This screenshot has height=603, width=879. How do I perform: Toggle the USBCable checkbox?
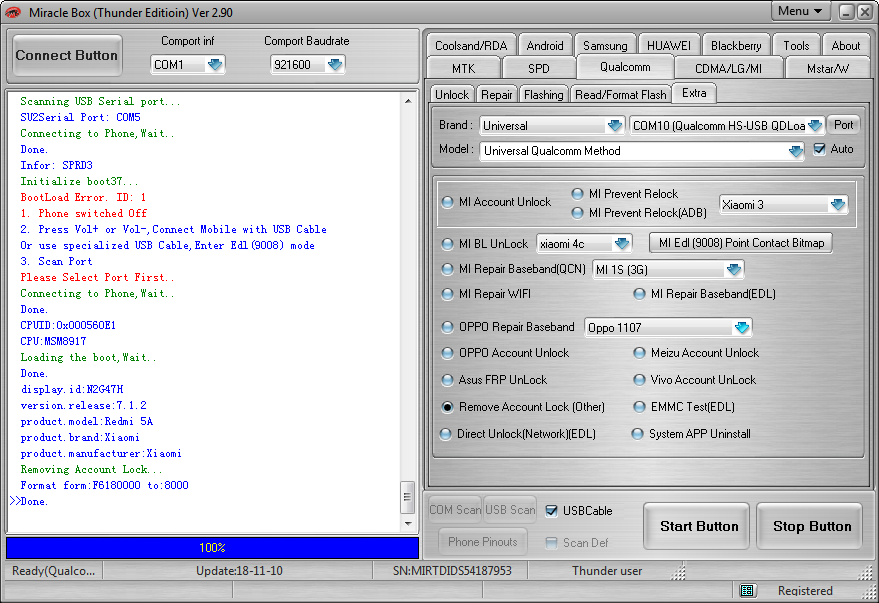552,511
